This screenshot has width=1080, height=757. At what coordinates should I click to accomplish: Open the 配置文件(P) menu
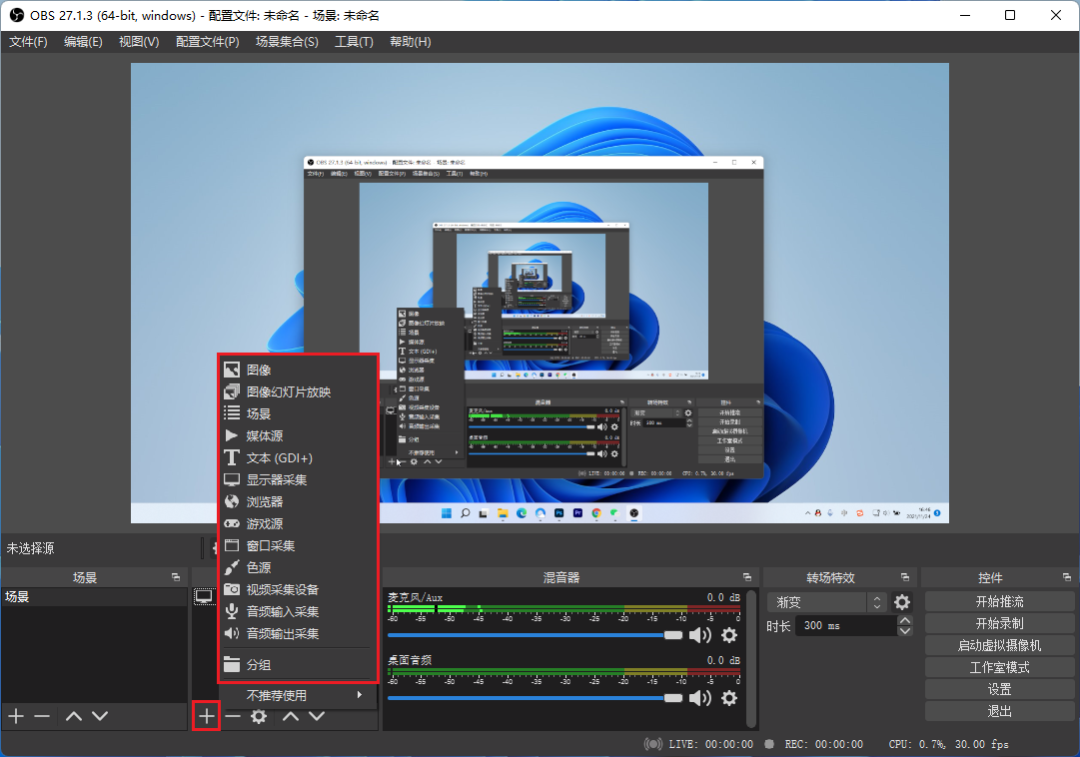pyautogui.click(x=207, y=42)
